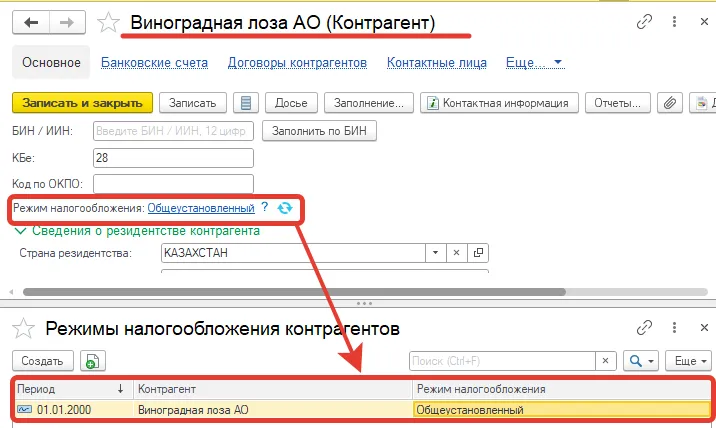Open the Досье button
The width and height of the screenshot is (716, 428).
(x=291, y=103)
